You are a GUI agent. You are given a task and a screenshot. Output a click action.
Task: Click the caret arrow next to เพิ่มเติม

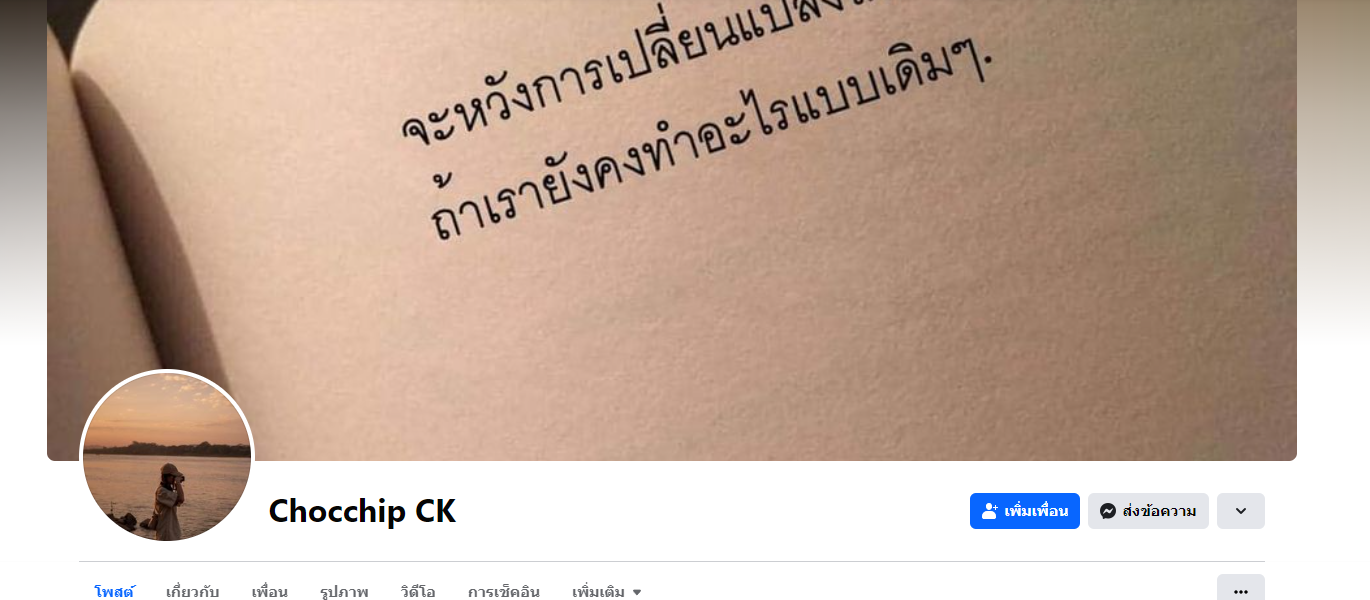tap(637, 592)
